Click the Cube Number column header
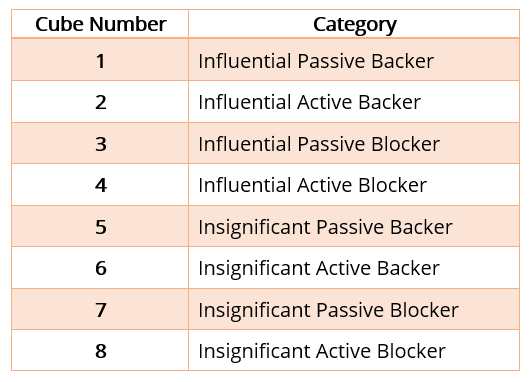The height and width of the screenshot is (382, 532). pyautogui.click(x=100, y=24)
